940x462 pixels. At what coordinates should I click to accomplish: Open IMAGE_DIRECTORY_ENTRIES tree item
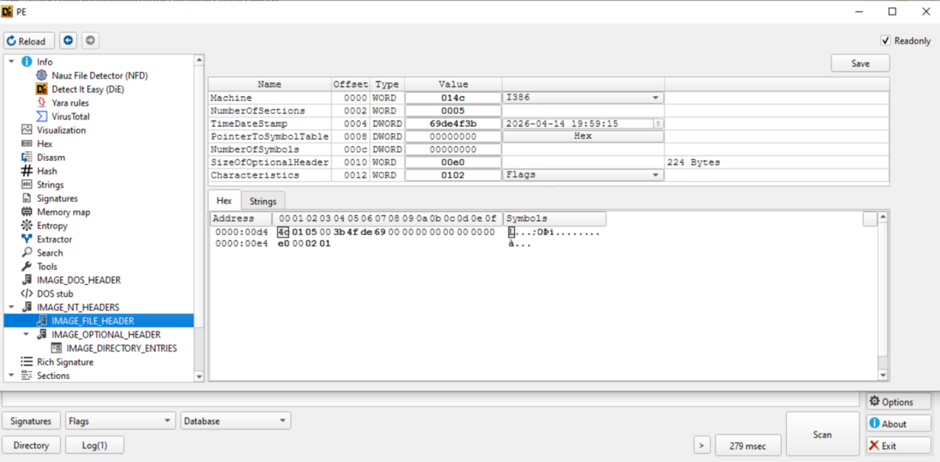(x=122, y=348)
